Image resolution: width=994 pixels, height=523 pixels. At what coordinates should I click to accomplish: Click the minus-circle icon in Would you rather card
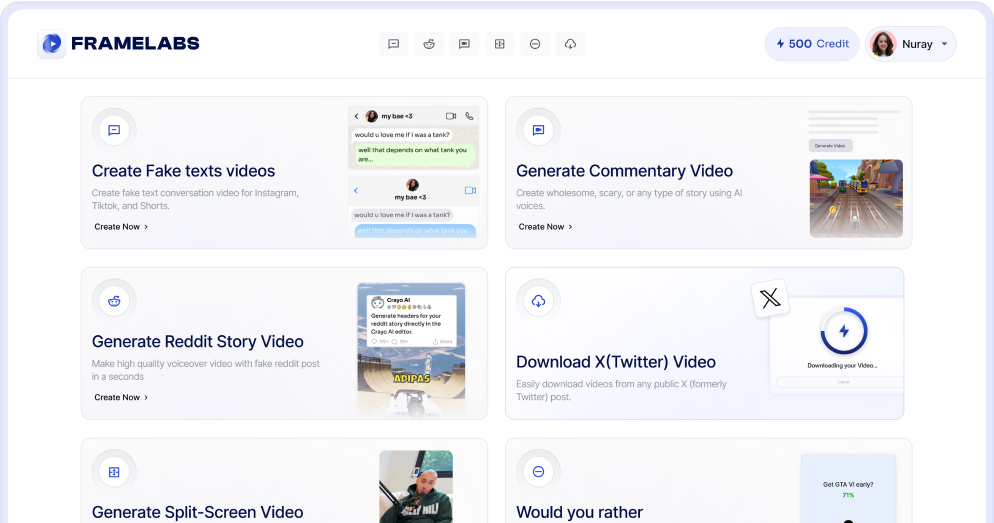click(x=538, y=472)
